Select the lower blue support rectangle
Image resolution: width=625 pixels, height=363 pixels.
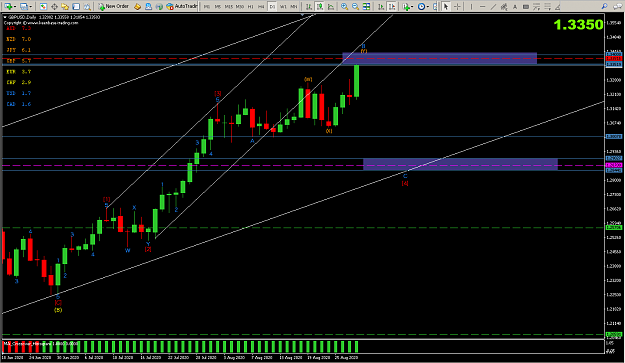[x=460, y=165]
